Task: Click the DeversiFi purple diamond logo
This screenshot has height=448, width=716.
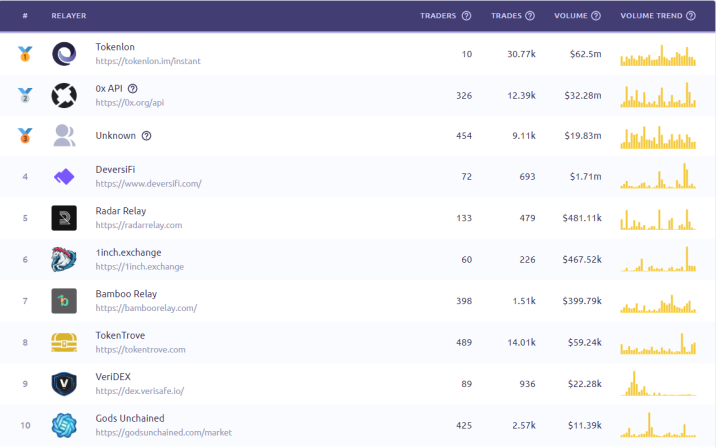Action: click(64, 177)
